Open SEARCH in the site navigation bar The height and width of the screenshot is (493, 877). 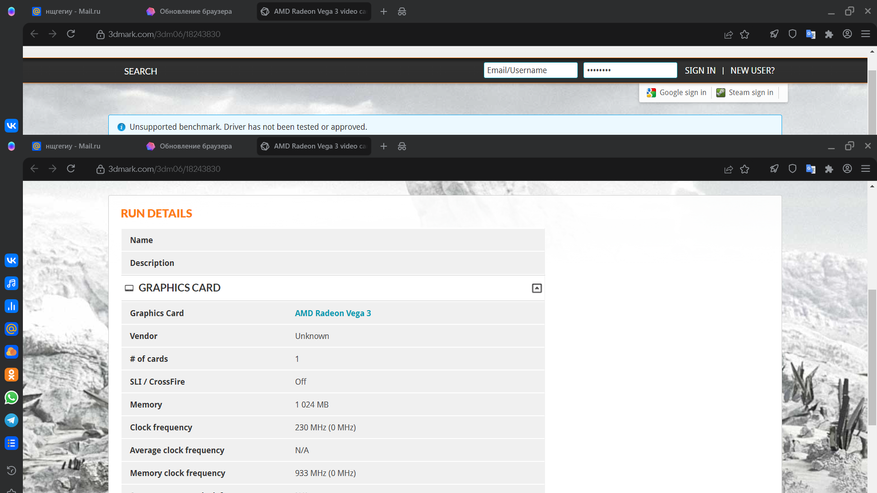pos(140,71)
